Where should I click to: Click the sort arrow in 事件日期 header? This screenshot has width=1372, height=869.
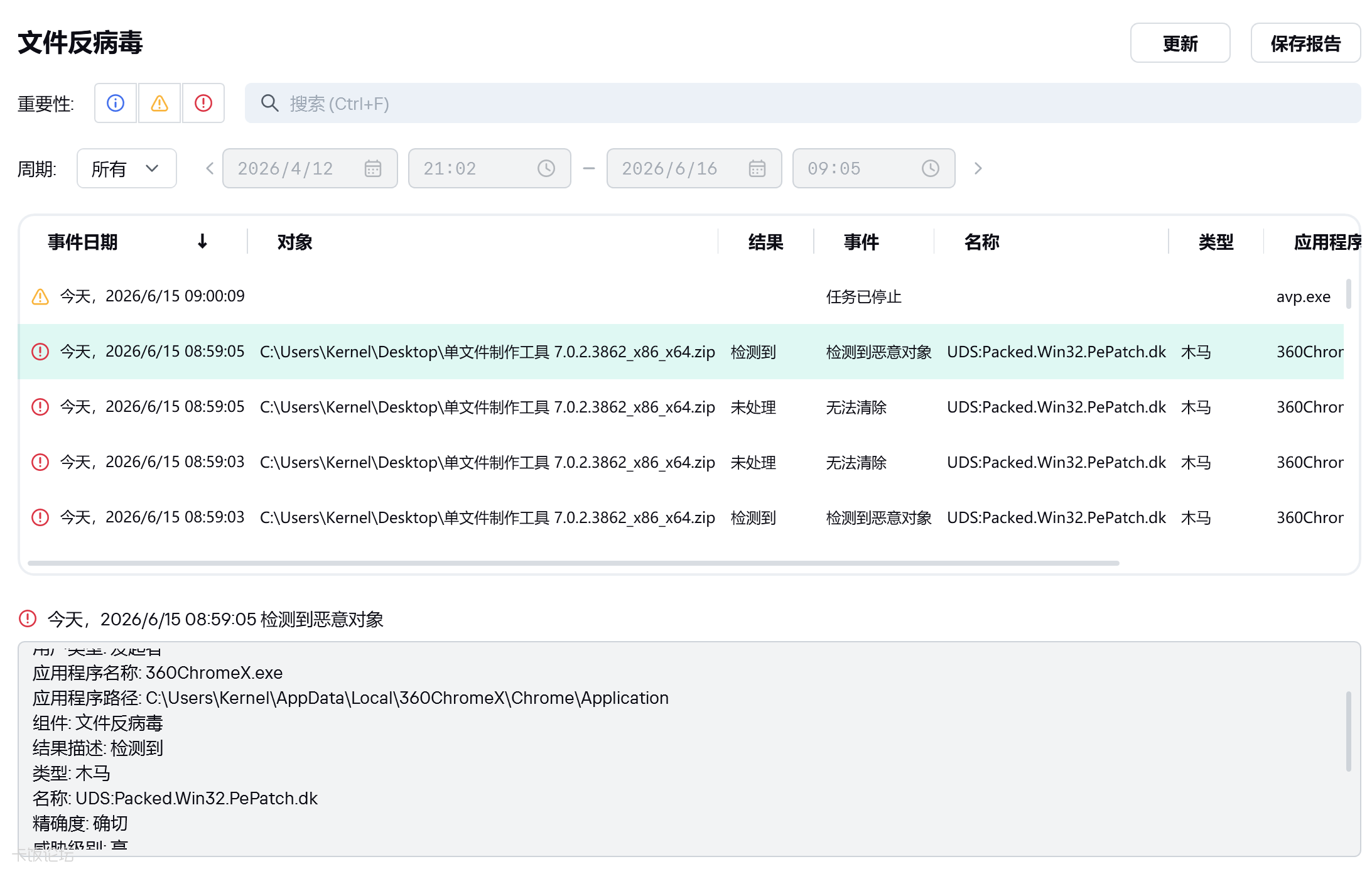[202, 242]
